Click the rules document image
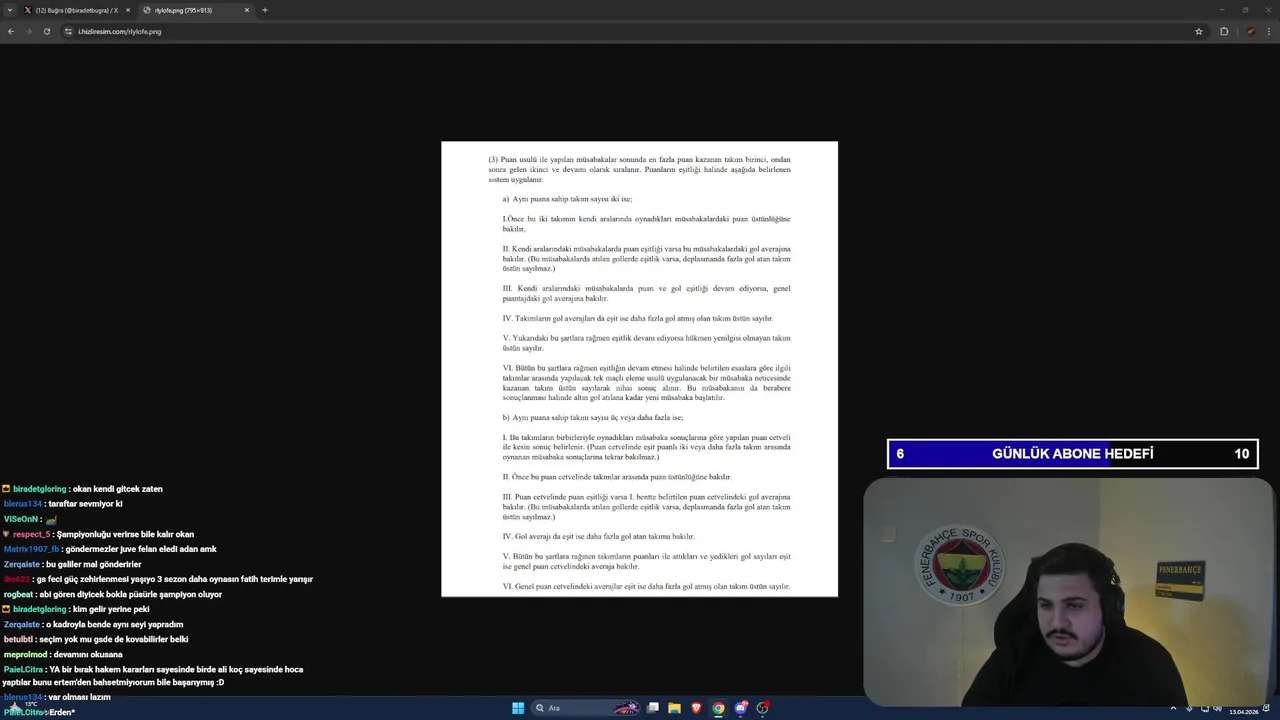The image size is (1280, 720). [639, 369]
